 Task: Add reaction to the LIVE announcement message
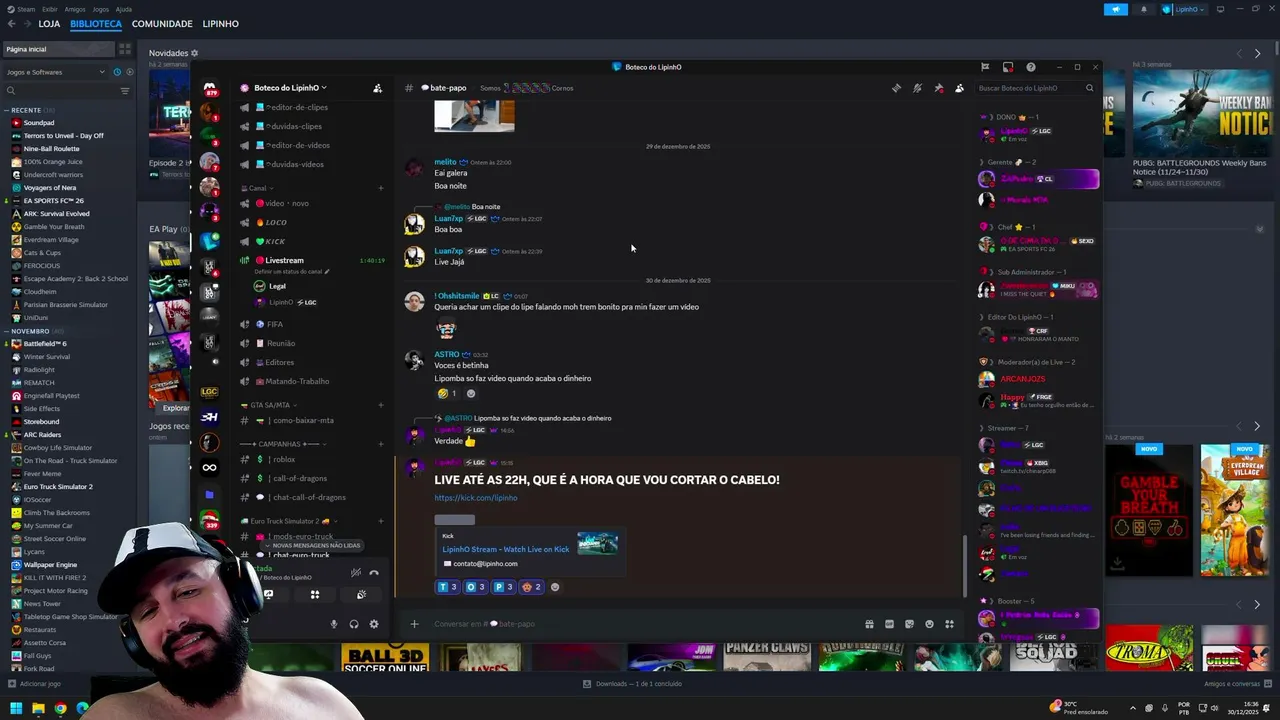click(x=555, y=587)
